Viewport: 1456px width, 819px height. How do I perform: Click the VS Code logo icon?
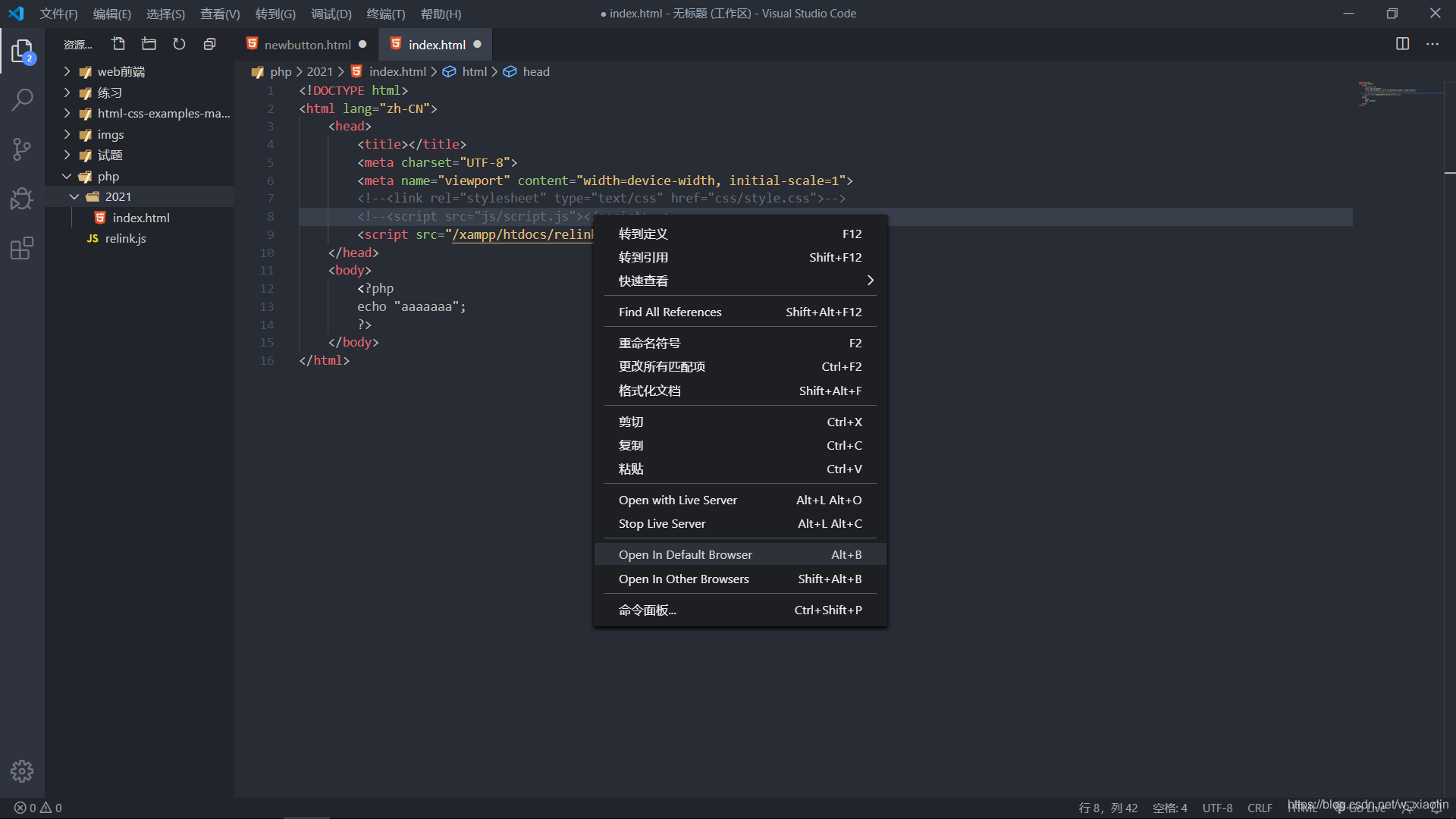click(16, 13)
